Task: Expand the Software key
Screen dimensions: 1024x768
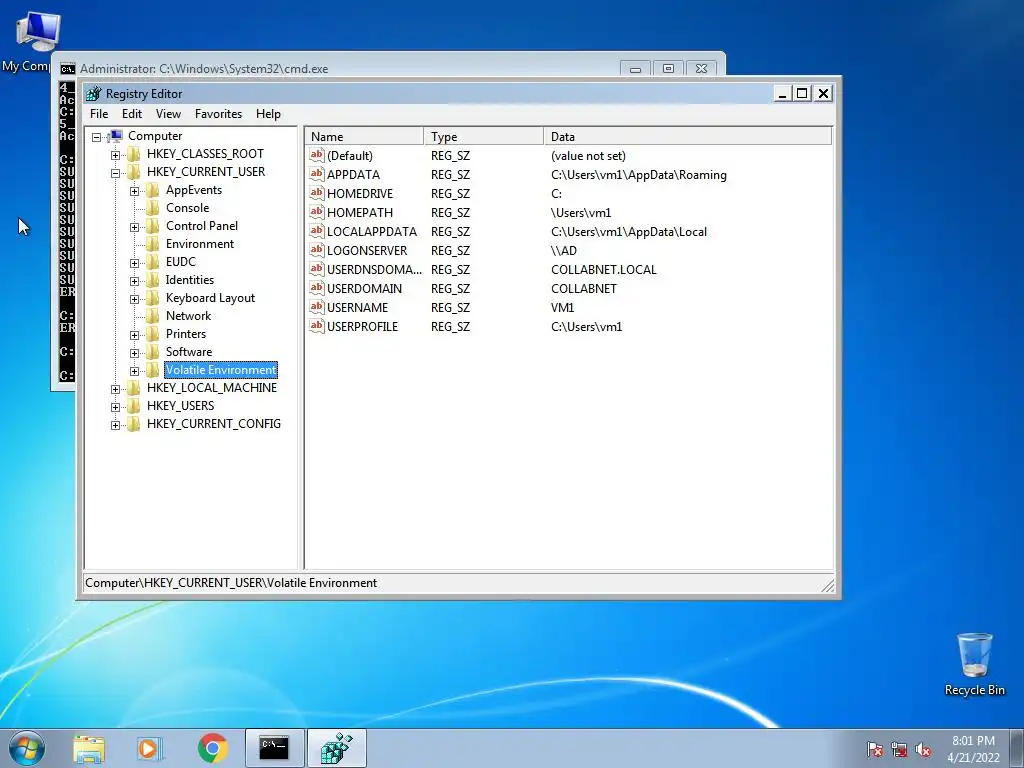Action: click(135, 353)
